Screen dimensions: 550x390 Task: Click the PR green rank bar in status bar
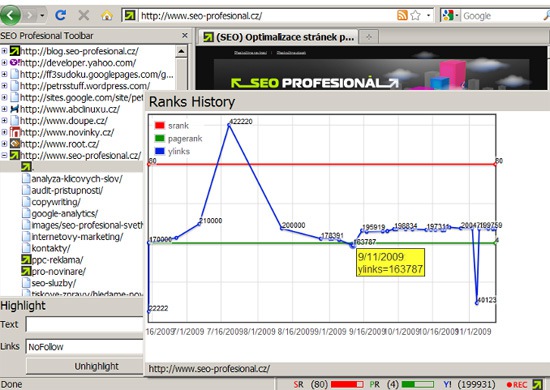[417, 385]
